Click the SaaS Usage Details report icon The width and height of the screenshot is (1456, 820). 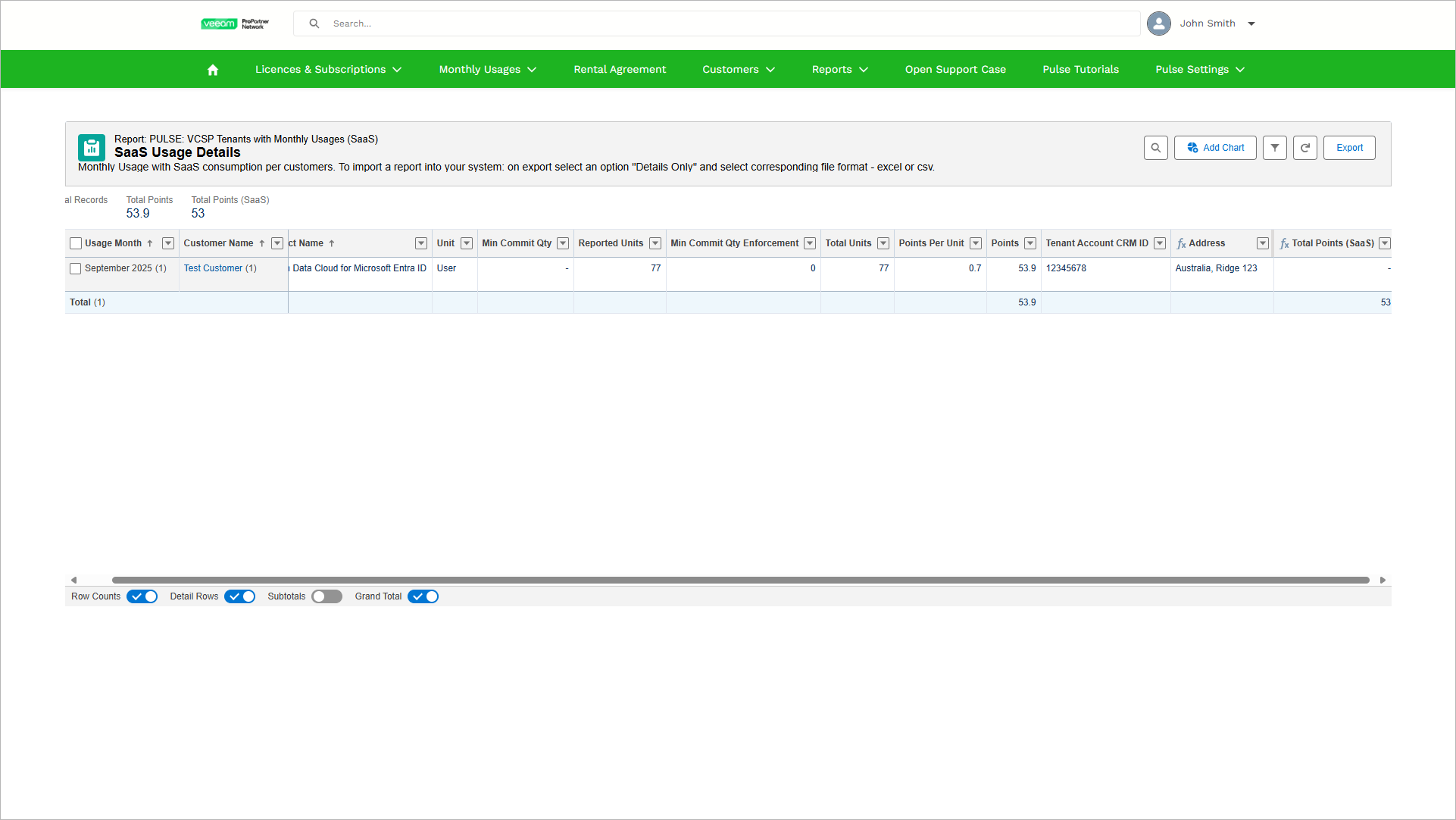[x=92, y=148]
